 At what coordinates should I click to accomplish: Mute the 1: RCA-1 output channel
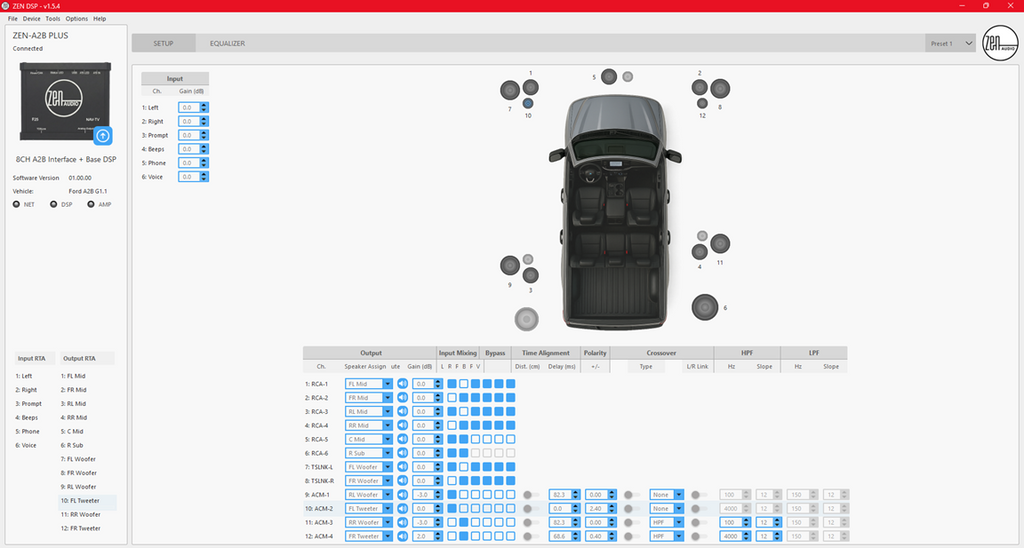402,383
